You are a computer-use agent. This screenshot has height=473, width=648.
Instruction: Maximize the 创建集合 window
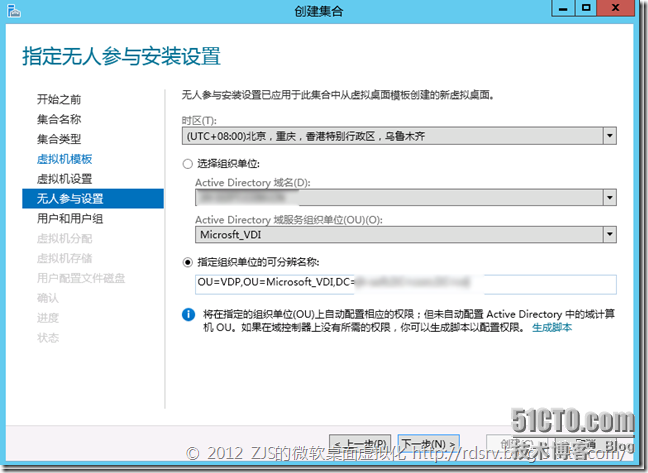pos(586,8)
